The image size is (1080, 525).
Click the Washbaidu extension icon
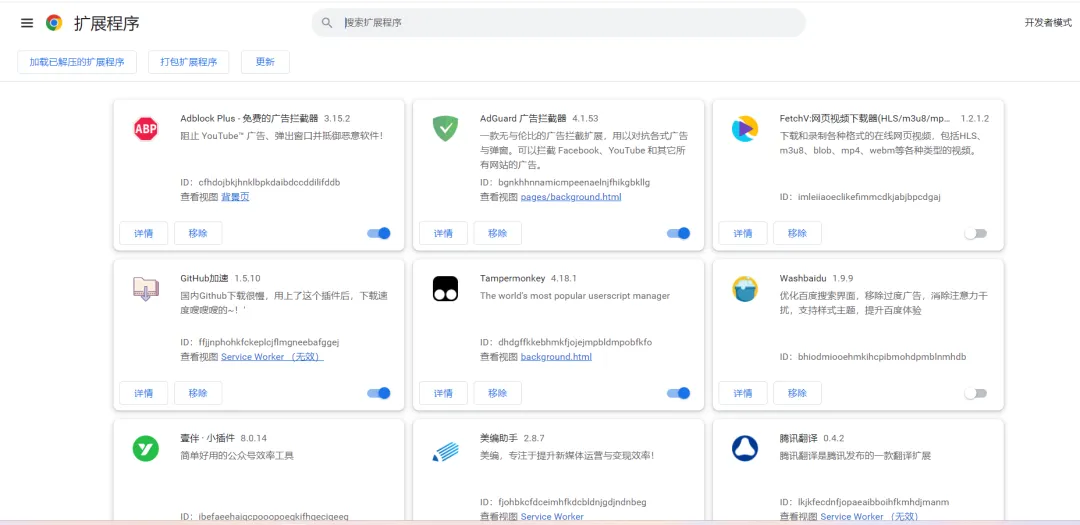click(745, 288)
